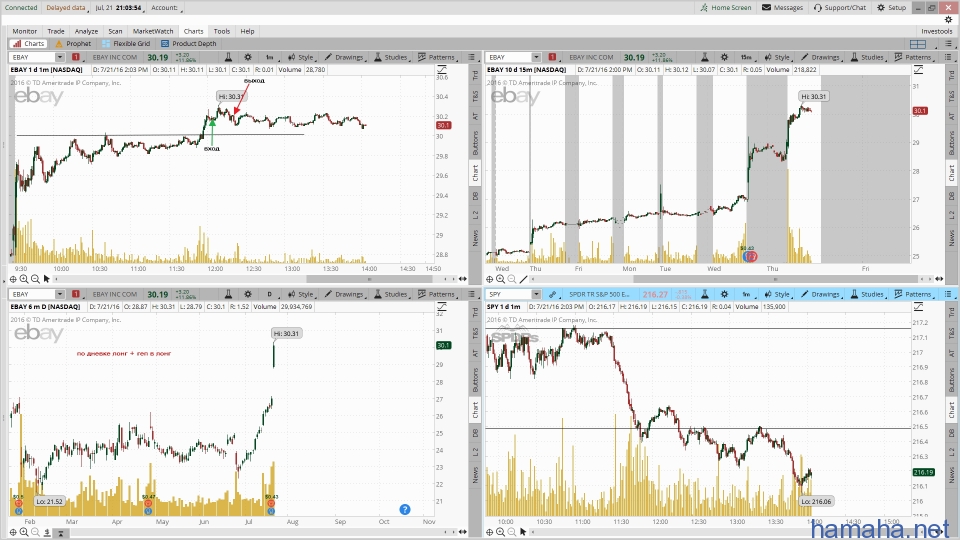
Task: Open Messages in the top bar
Action: [782, 7]
